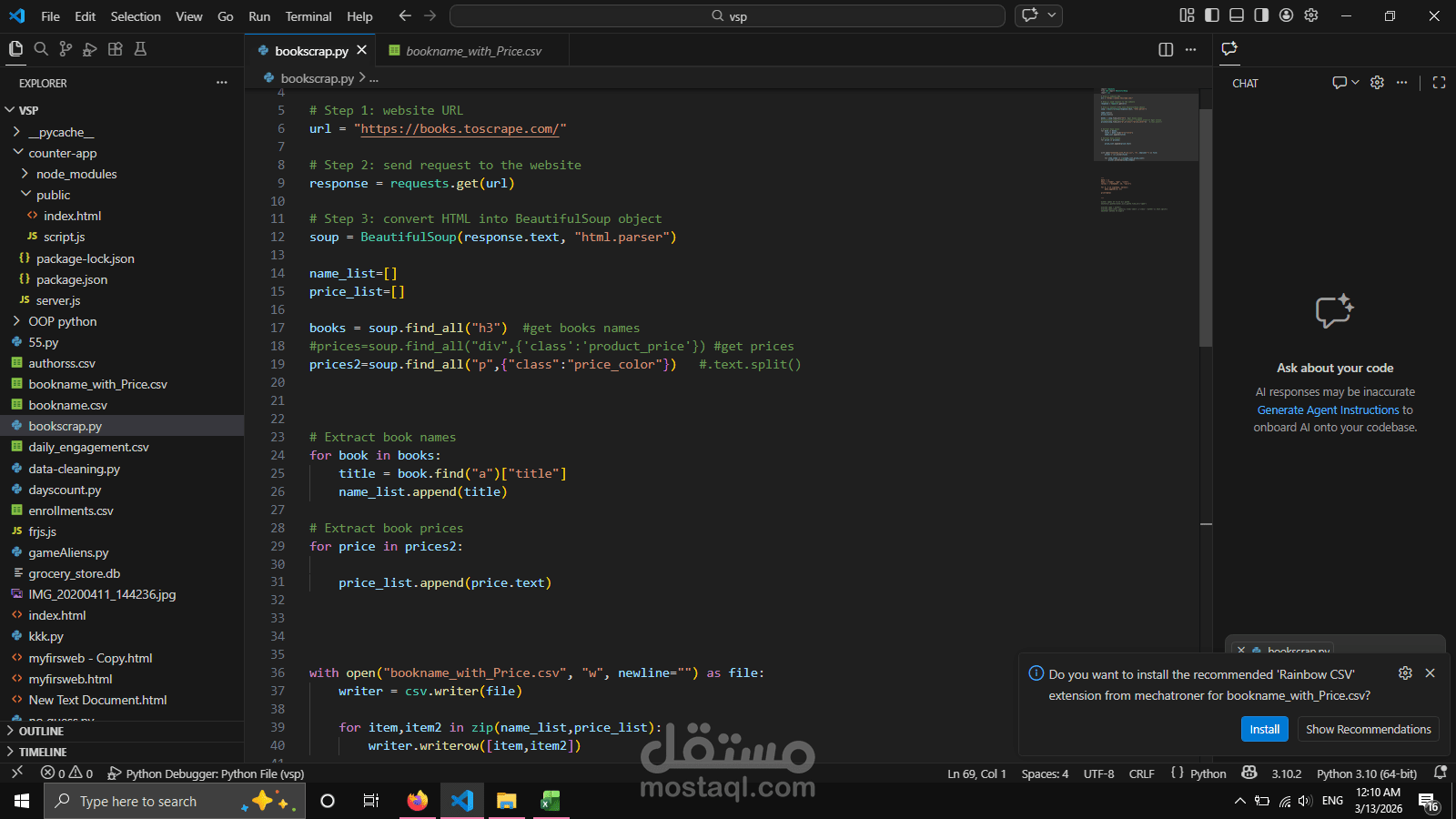Open the Terminal menu
Viewport: 1456px width, 819px height.
[x=308, y=16]
